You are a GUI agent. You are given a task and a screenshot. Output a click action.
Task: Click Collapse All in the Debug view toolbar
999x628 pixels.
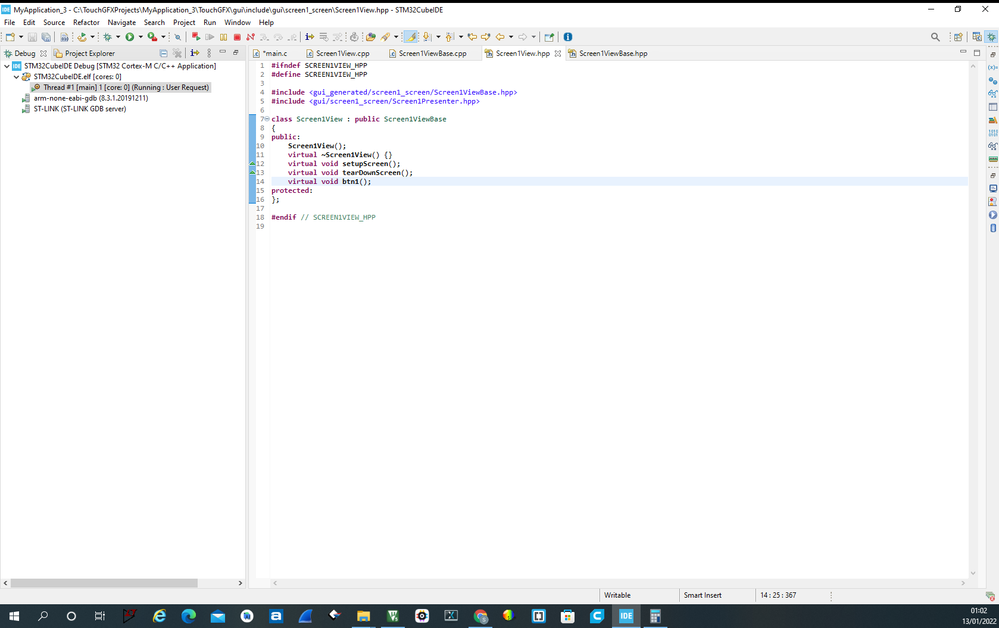coord(163,54)
